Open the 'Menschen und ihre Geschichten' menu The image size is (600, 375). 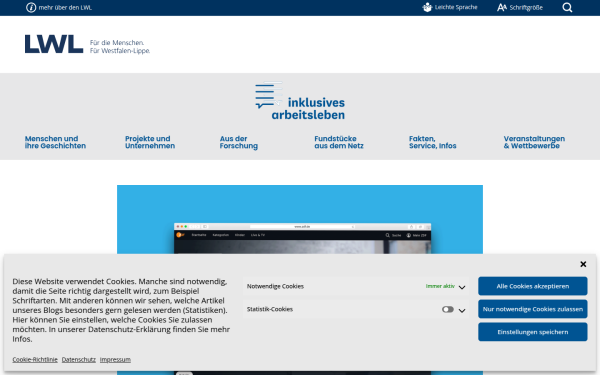(x=55, y=142)
